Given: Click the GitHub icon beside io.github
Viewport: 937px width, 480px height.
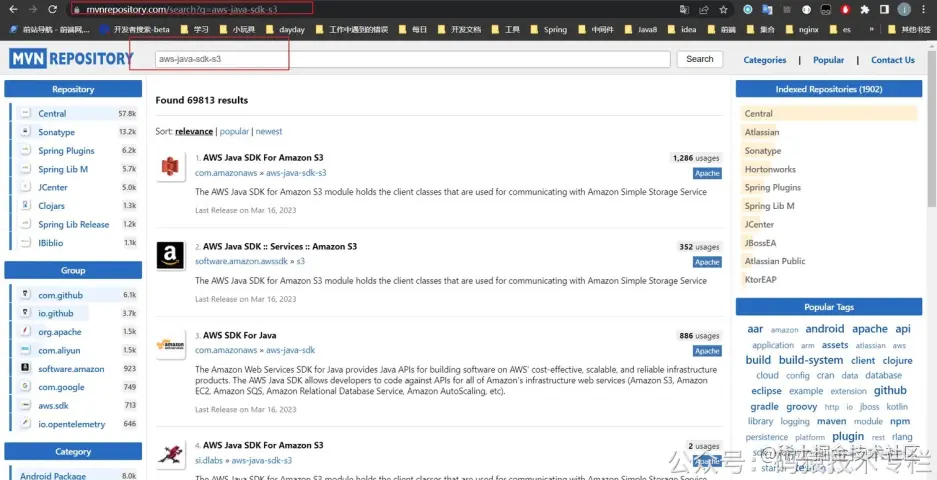Looking at the screenshot, I should tap(26, 313).
